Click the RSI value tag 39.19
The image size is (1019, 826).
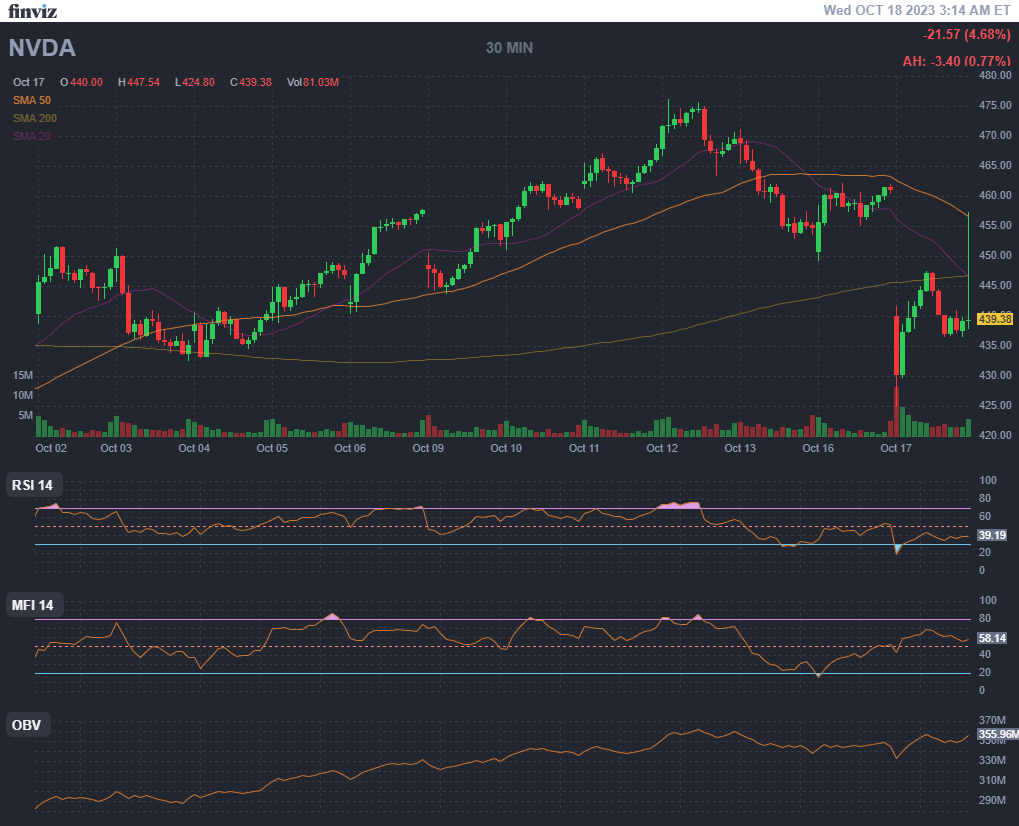pos(992,536)
